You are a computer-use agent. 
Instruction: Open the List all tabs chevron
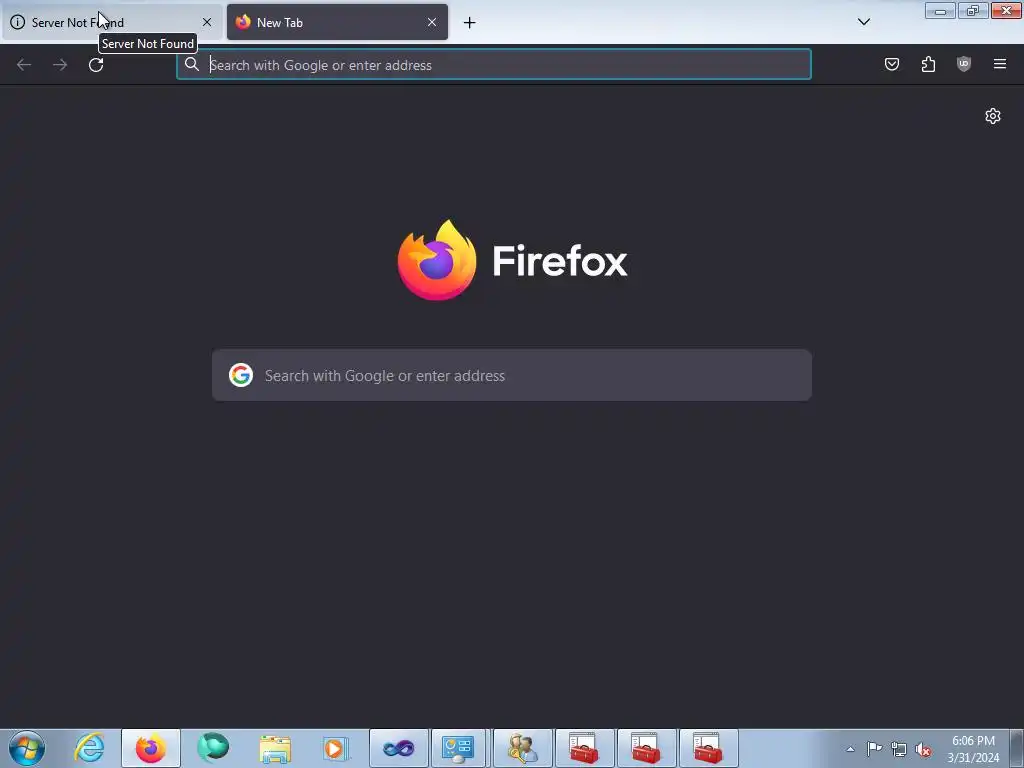863,22
